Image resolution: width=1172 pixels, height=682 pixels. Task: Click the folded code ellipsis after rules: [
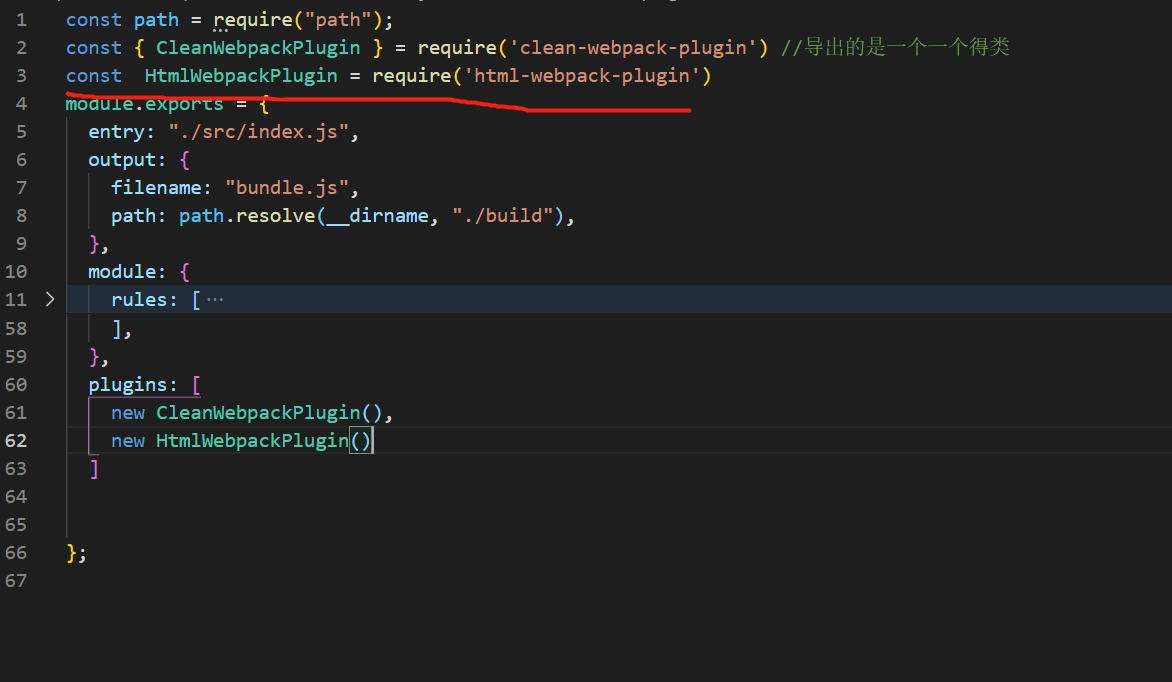[x=215, y=300]
